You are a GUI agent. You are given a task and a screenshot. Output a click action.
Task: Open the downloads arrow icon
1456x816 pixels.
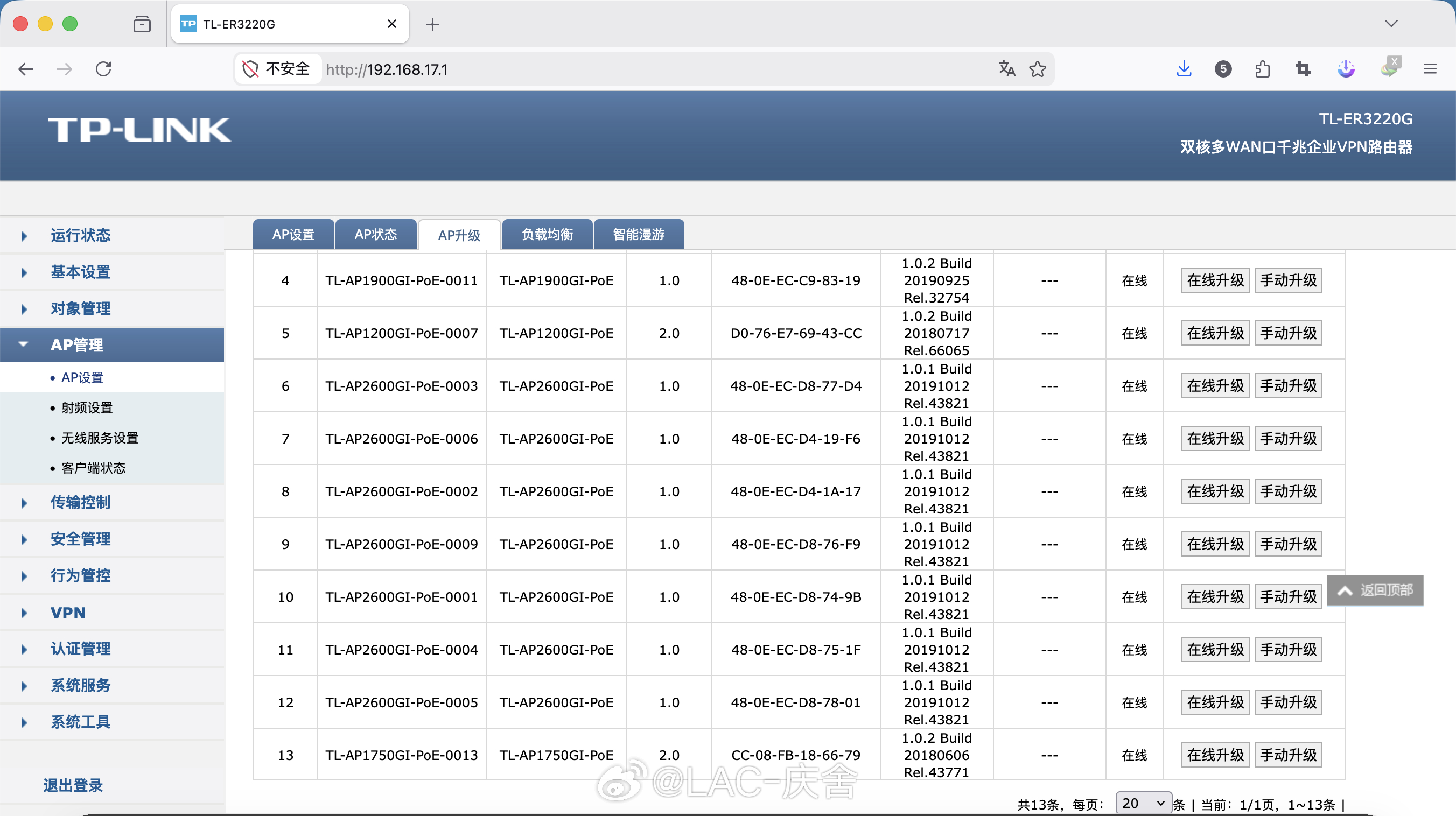click(1184, 69)
